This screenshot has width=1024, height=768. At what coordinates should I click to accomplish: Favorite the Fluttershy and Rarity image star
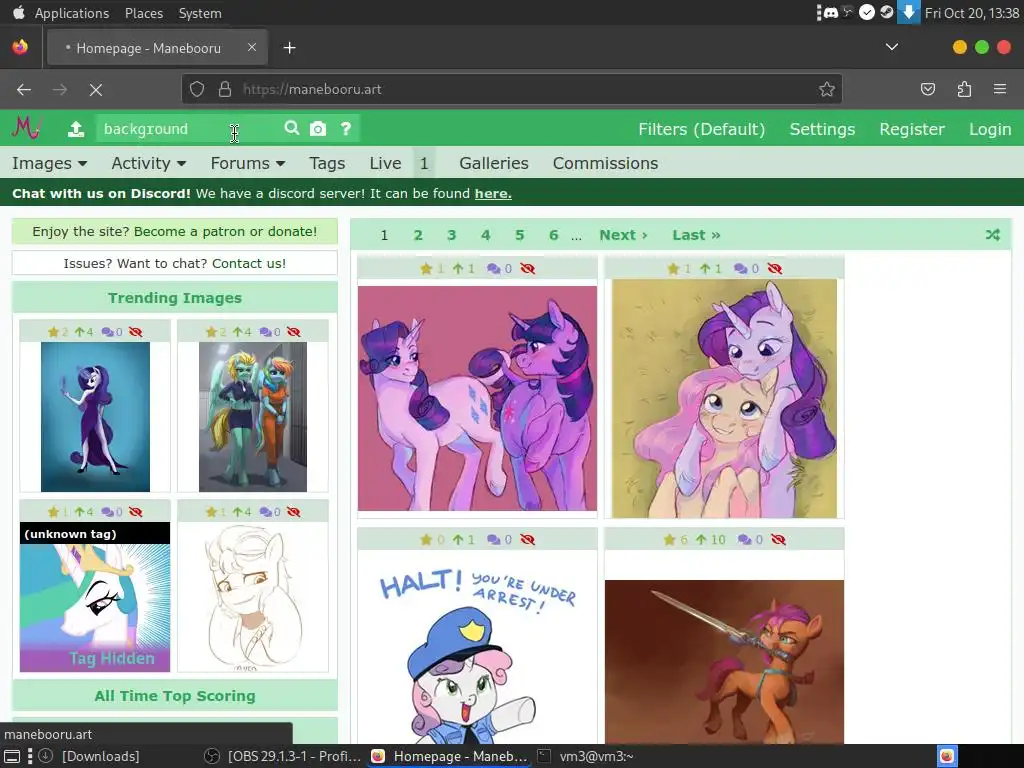point(673,268)
